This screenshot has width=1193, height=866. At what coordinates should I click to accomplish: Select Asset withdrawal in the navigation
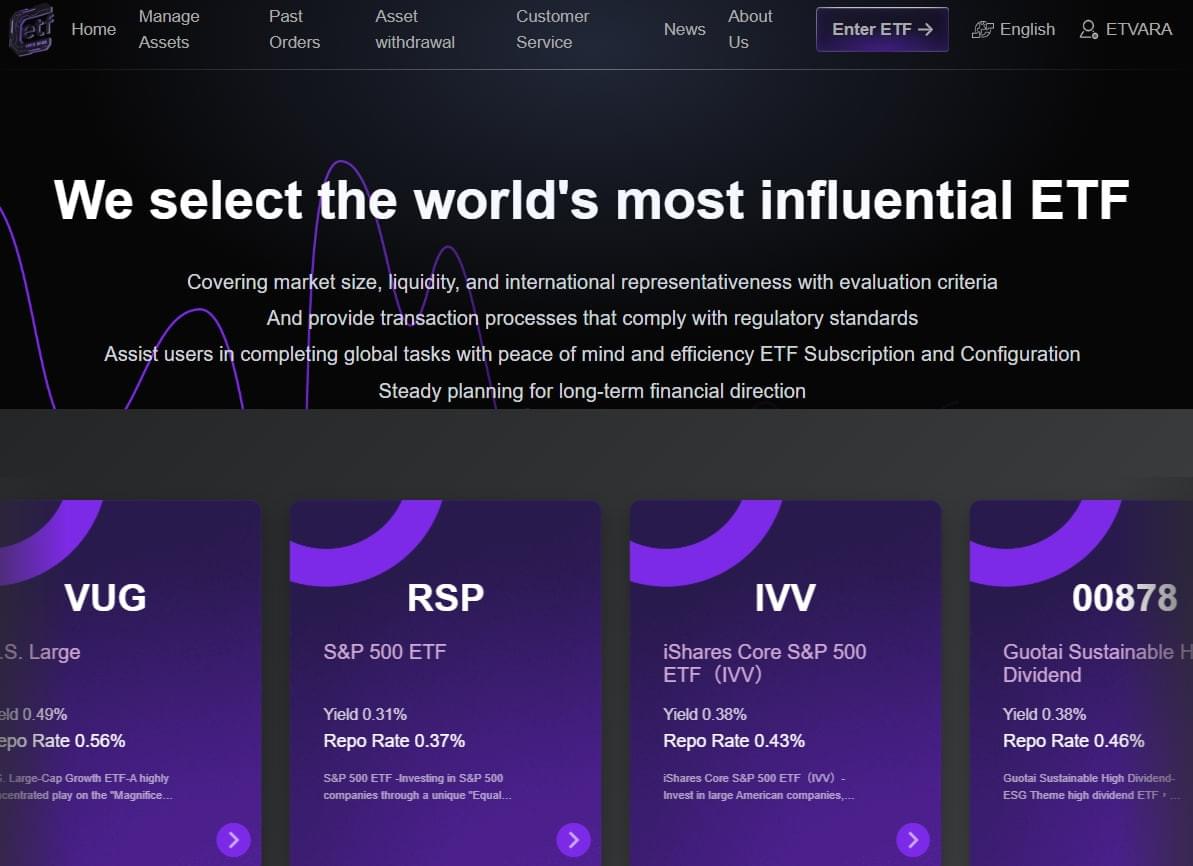click(414, 29)
